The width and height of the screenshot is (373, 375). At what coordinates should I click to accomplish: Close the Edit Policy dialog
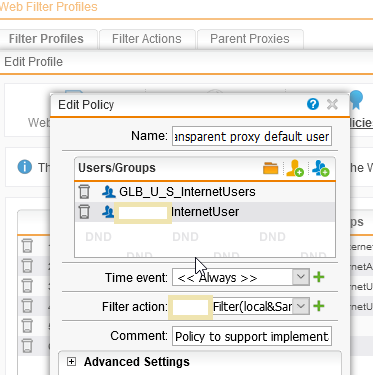click(x=332, y=104)
